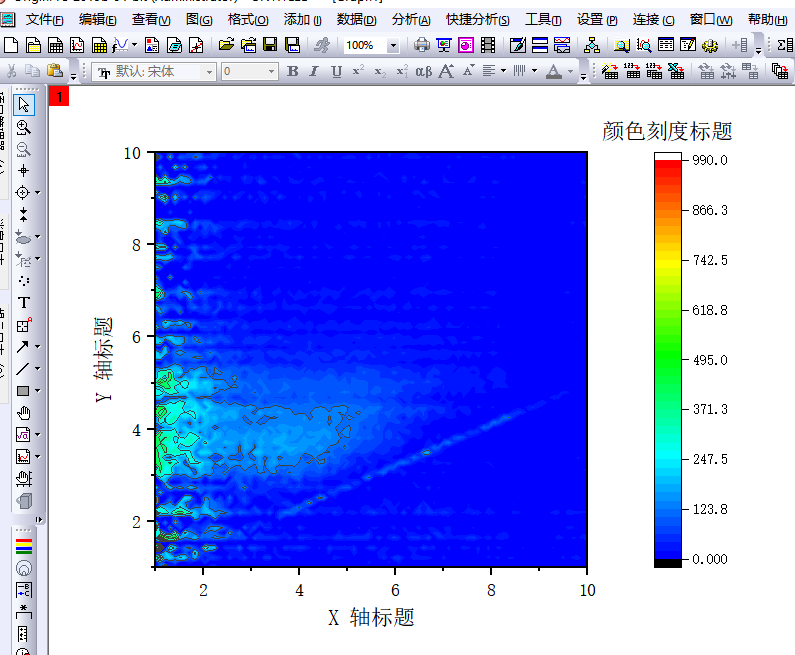Select the Draw Data points tool
795x655 pixels.
tap(23, 280)
